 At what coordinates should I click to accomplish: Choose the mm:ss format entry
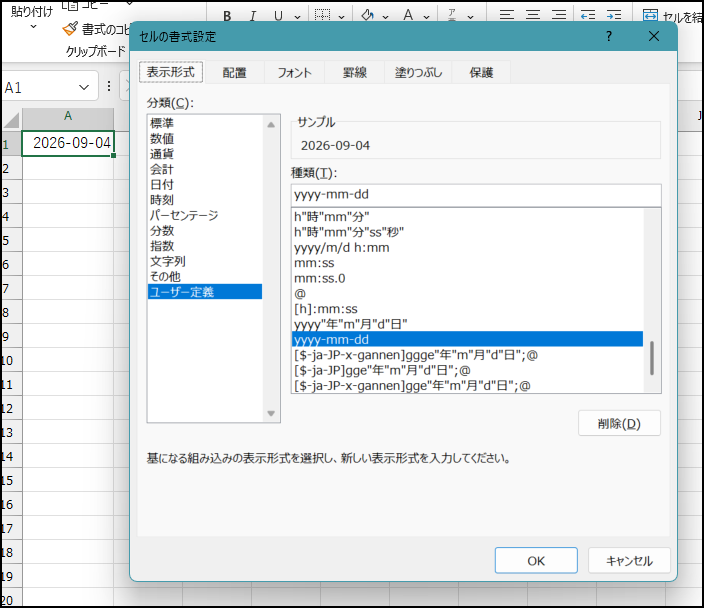tap(467, 263)
